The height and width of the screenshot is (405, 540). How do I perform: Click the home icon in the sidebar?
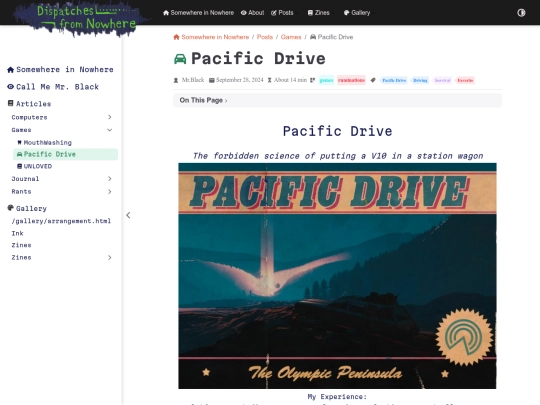[x=10, y=70]
